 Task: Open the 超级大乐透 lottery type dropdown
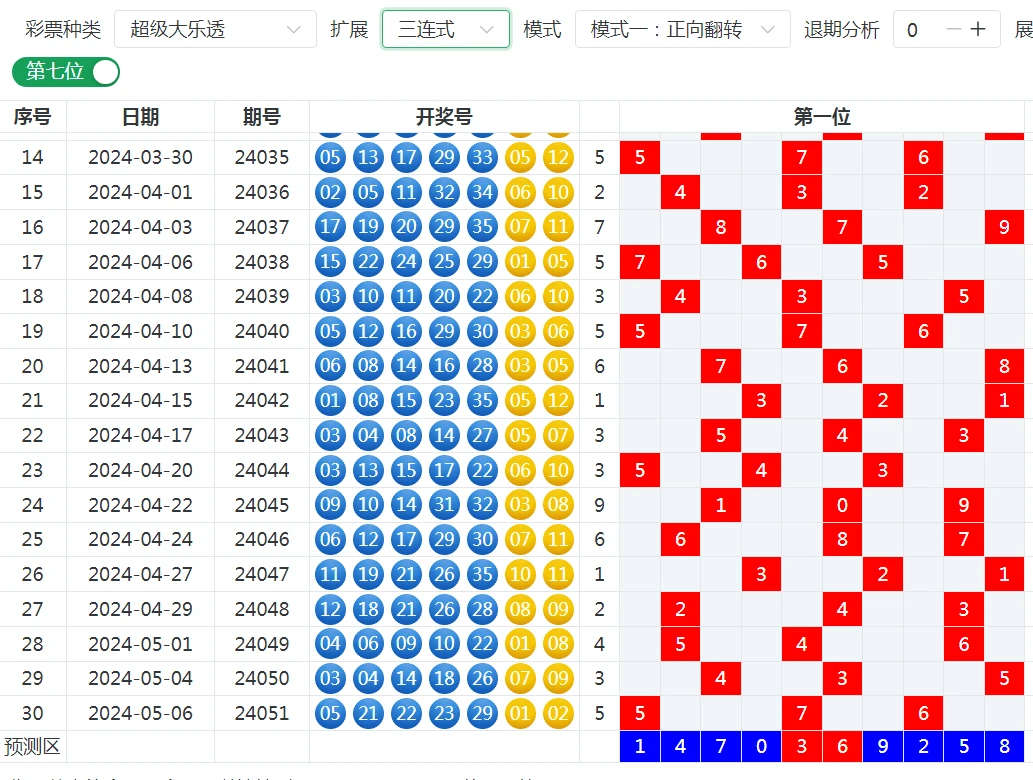[x=215, y=29]
